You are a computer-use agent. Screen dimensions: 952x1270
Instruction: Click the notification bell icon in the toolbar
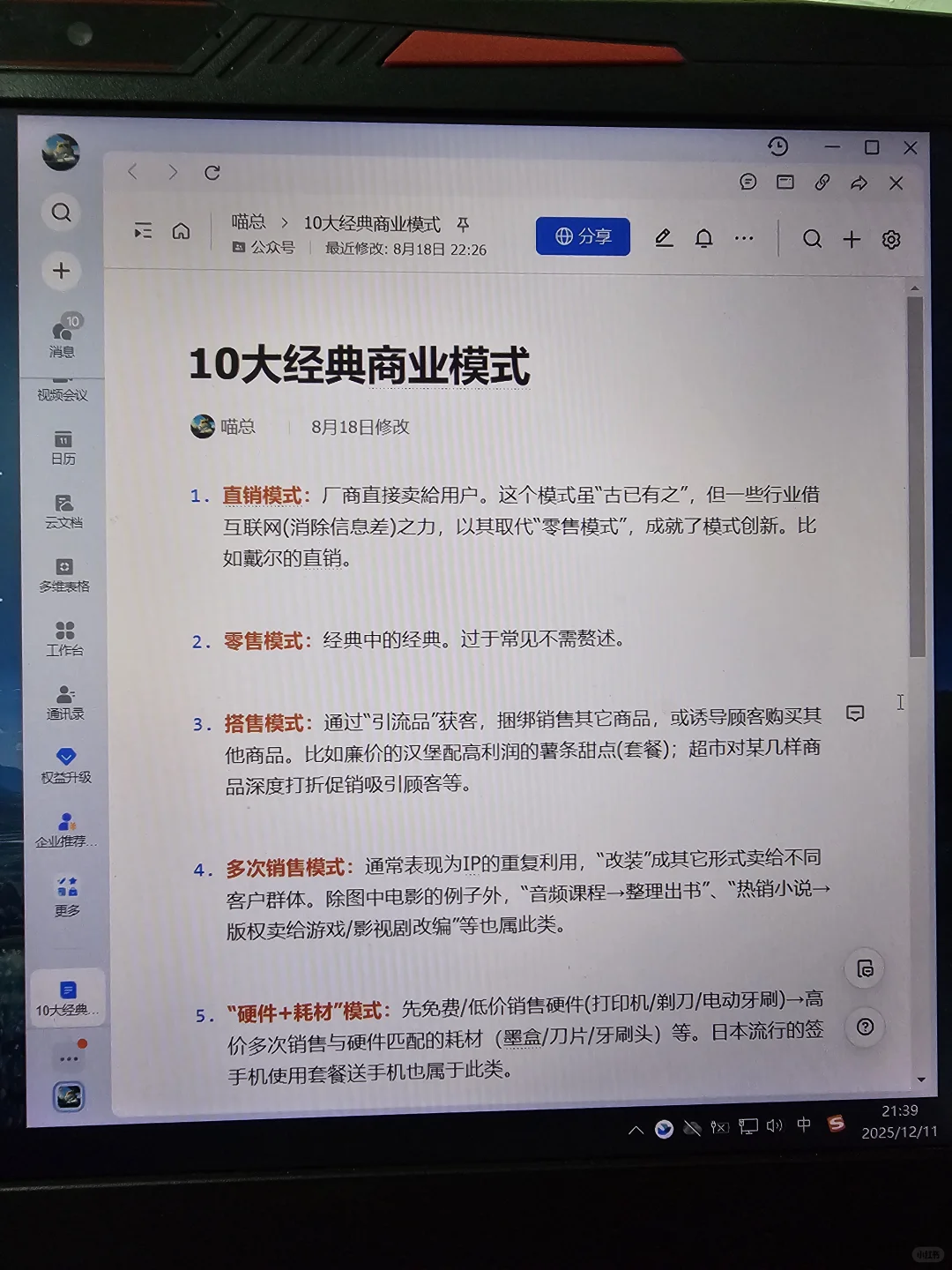tap(703, 237)
